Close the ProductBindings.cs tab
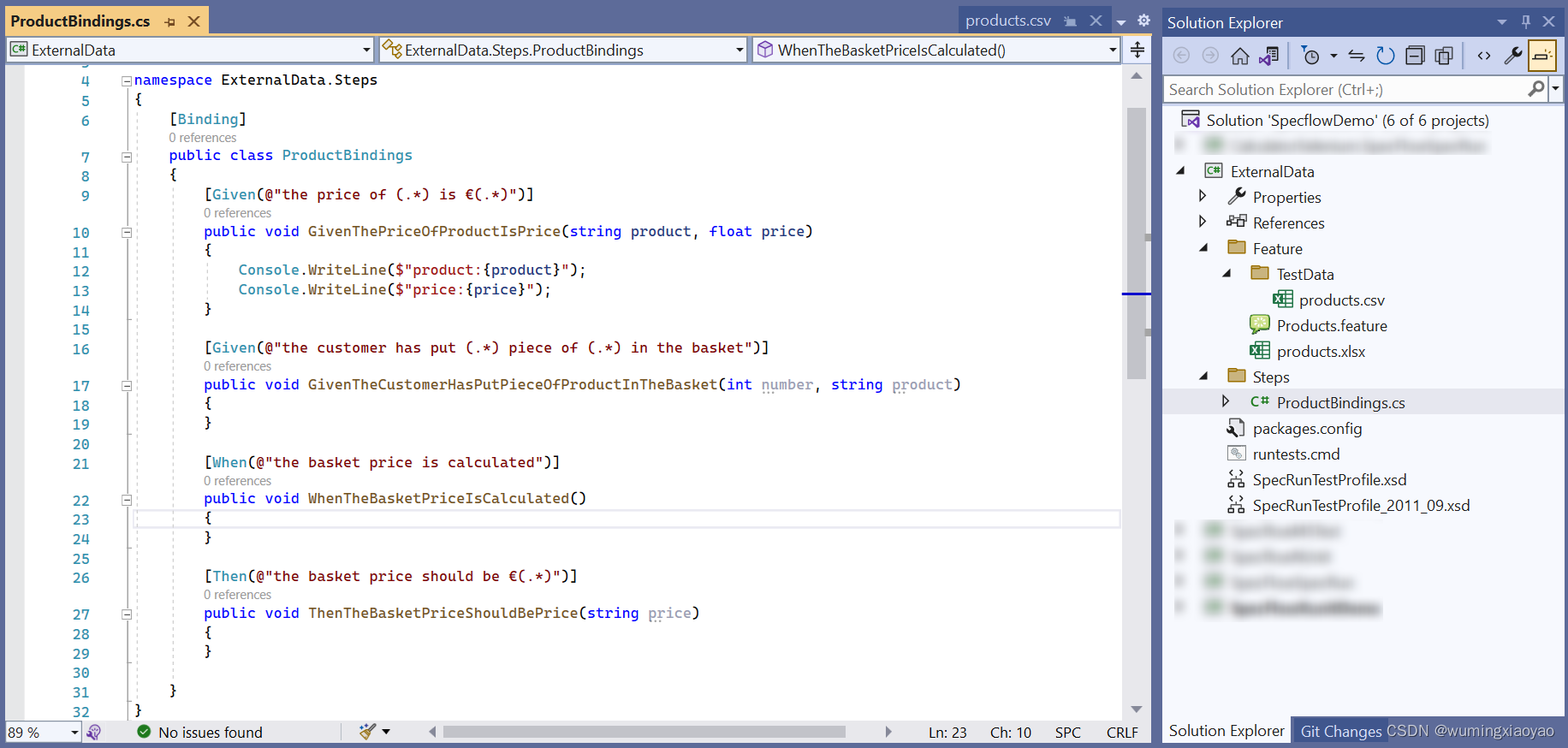The image size is (1568, 748). pos(194,21)
